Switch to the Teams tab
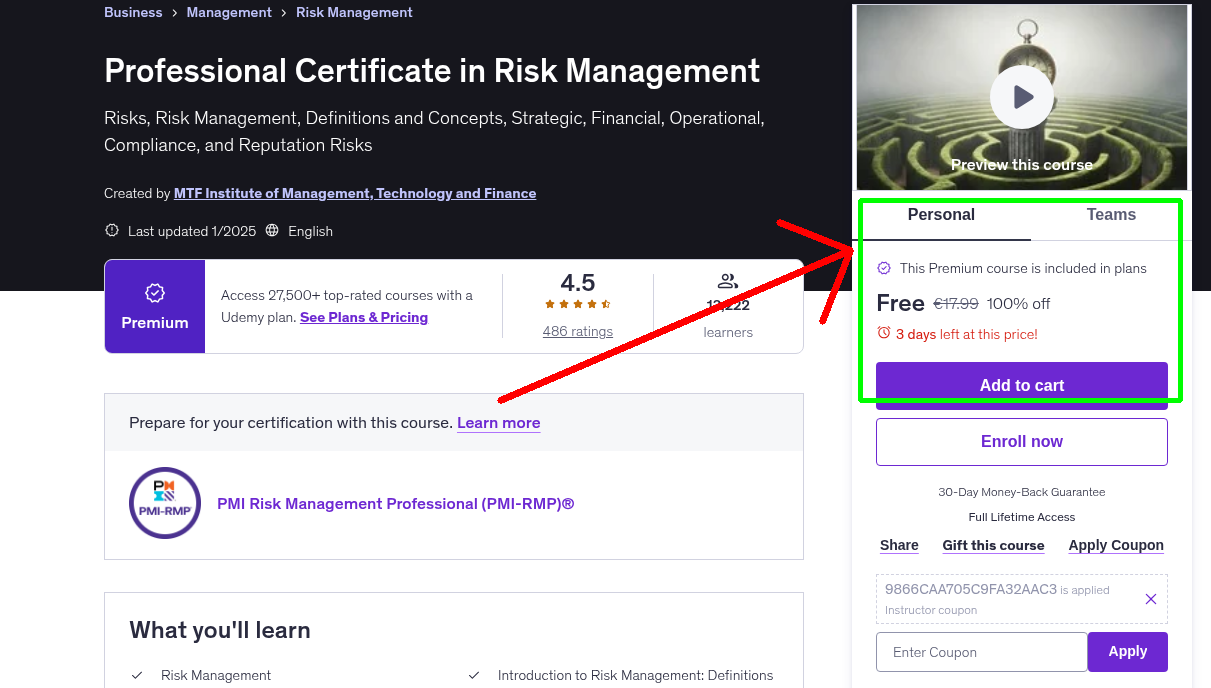 coord(1110,214)
